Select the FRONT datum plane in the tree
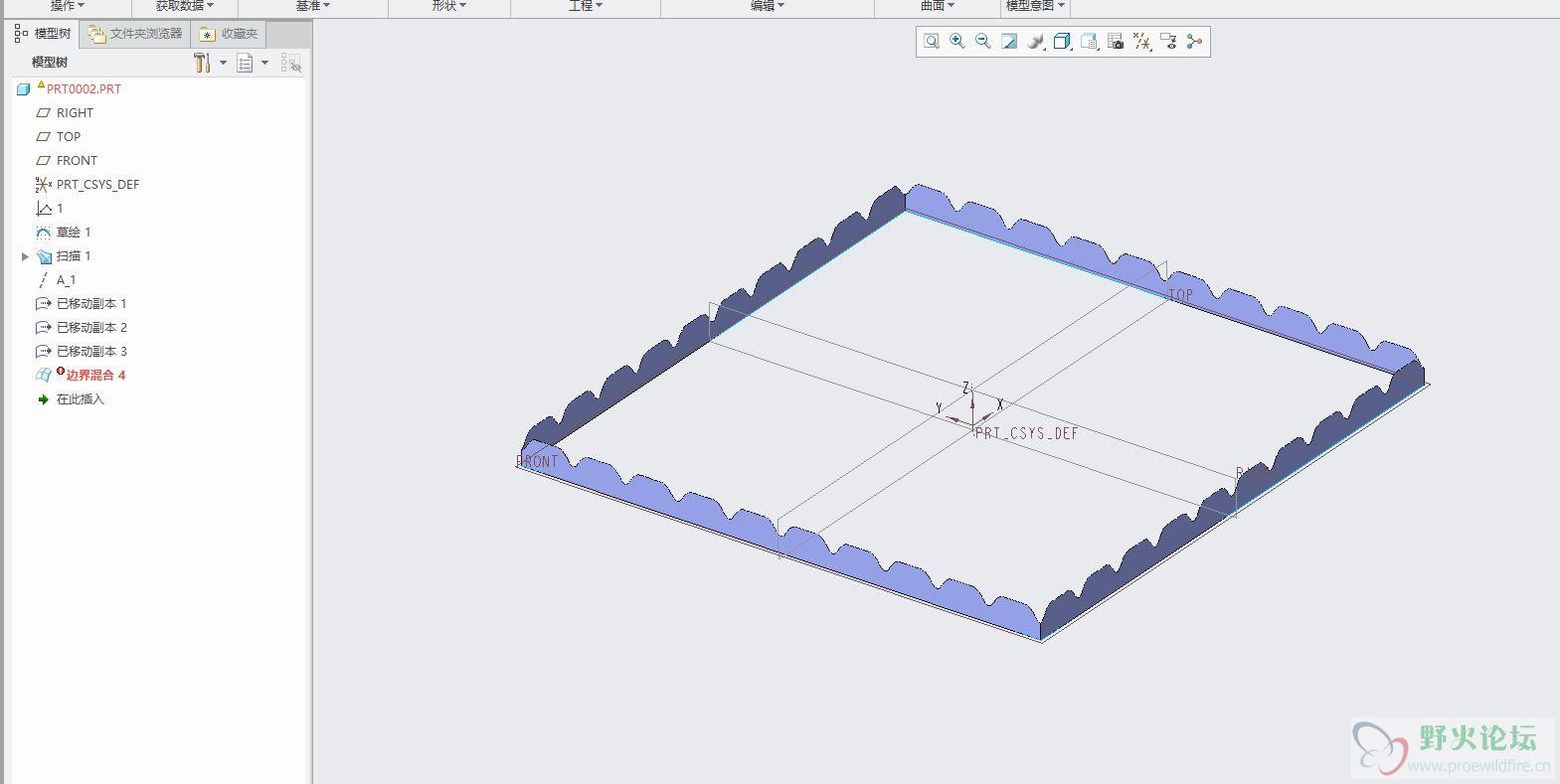This screenshot has width=1560, height=784. click(x=77, y=160)
